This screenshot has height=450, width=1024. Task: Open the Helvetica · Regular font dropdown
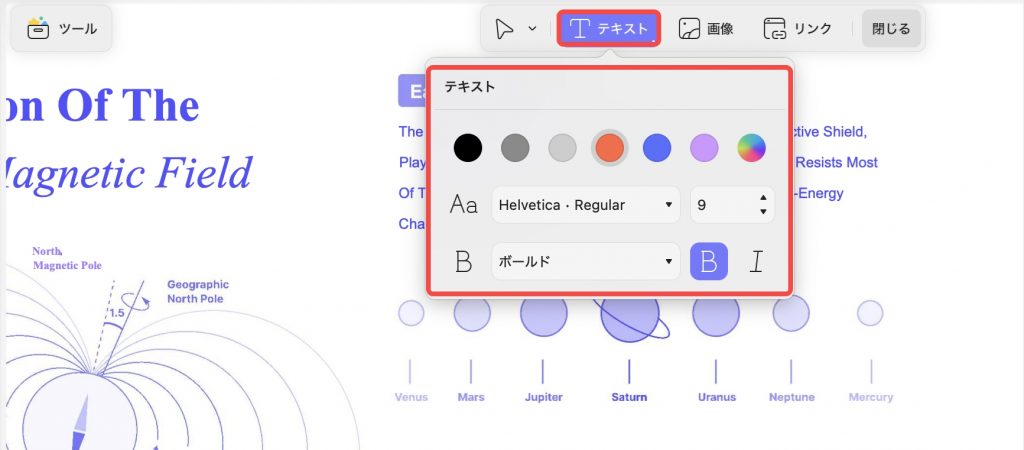pos(585,205)
